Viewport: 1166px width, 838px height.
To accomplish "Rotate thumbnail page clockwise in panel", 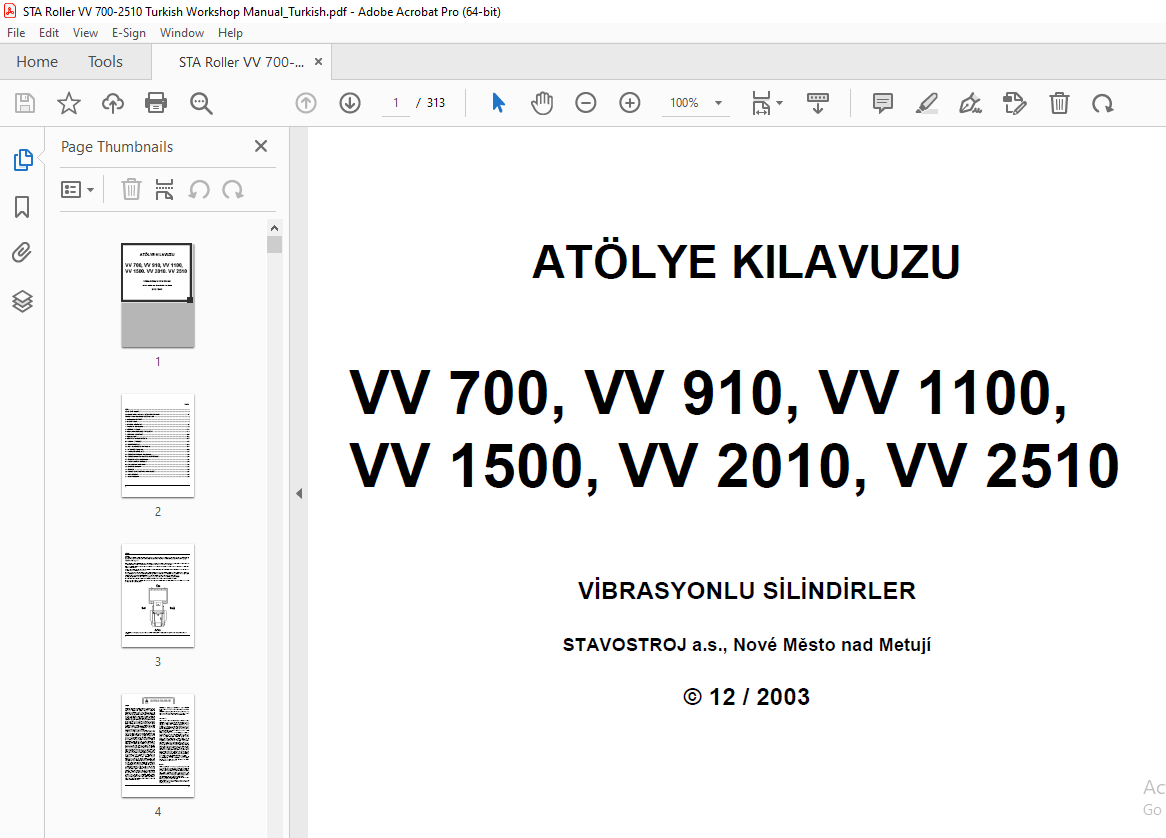I will pyautogui.click(x=233, y=190).
